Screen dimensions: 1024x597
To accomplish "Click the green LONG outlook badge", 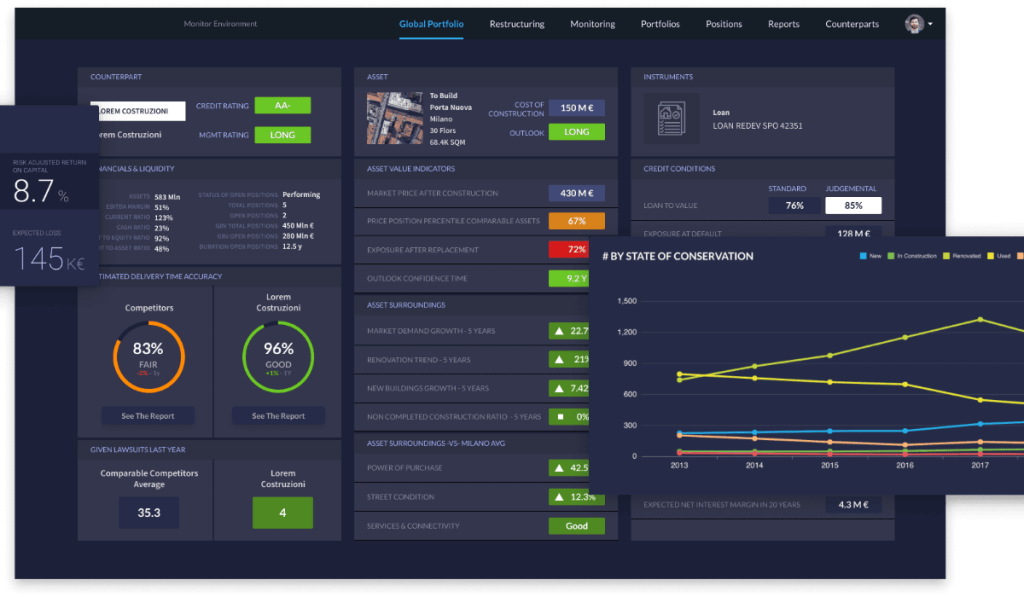I will tap(577, 131).
